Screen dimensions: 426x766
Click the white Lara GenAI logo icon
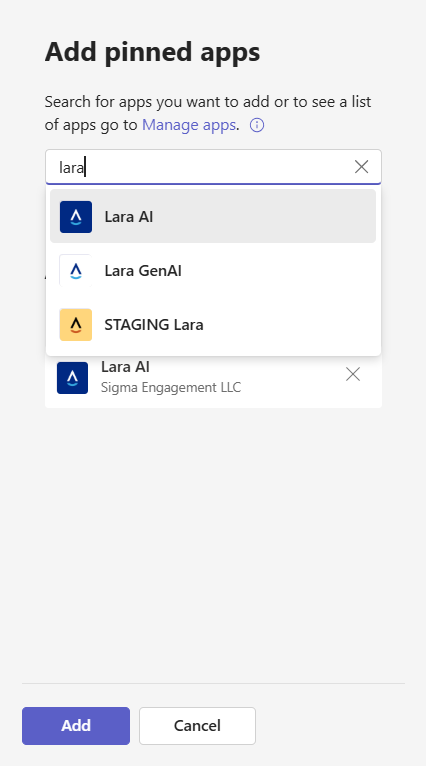click(76, 271)
